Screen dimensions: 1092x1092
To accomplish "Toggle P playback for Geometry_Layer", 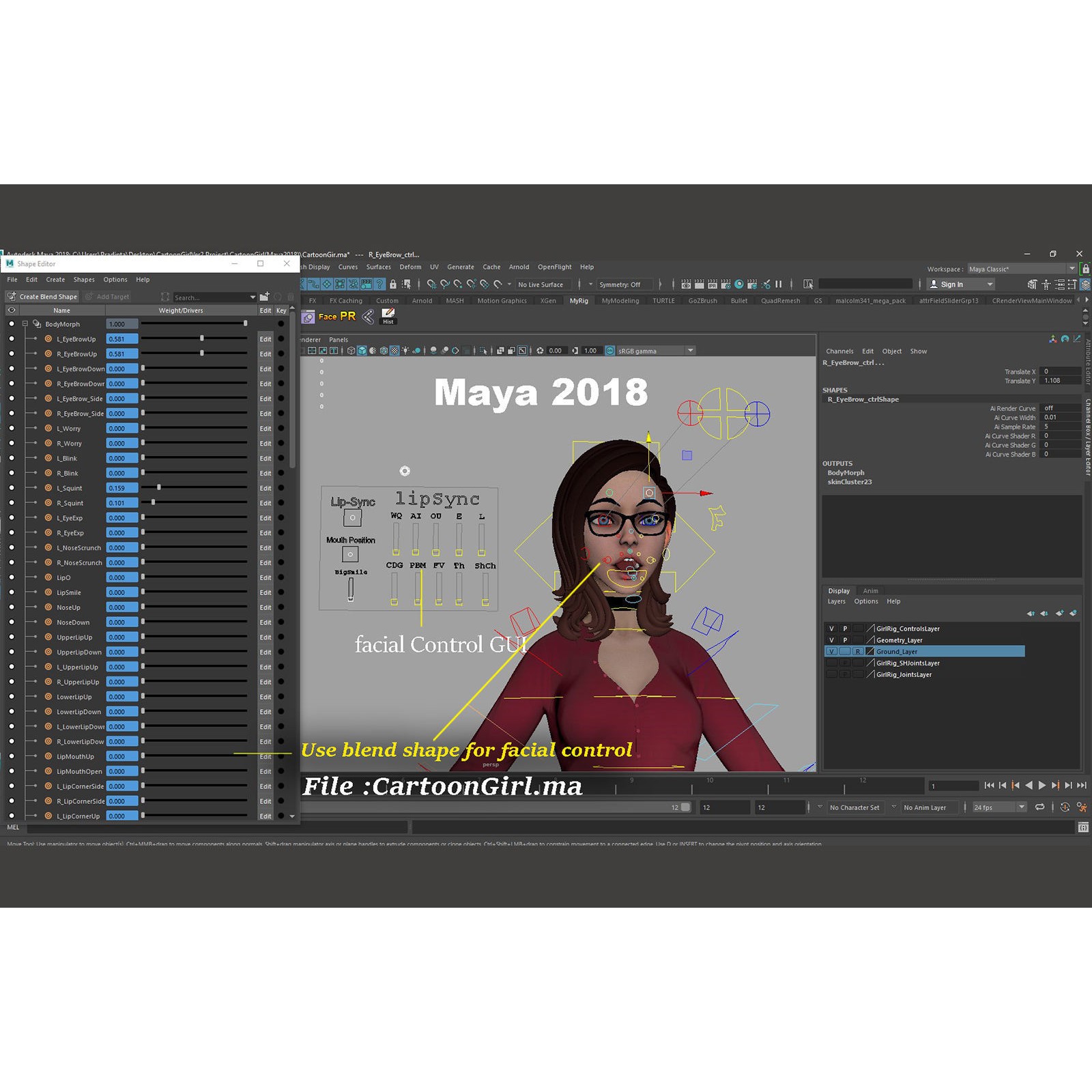I will point(845,640).
